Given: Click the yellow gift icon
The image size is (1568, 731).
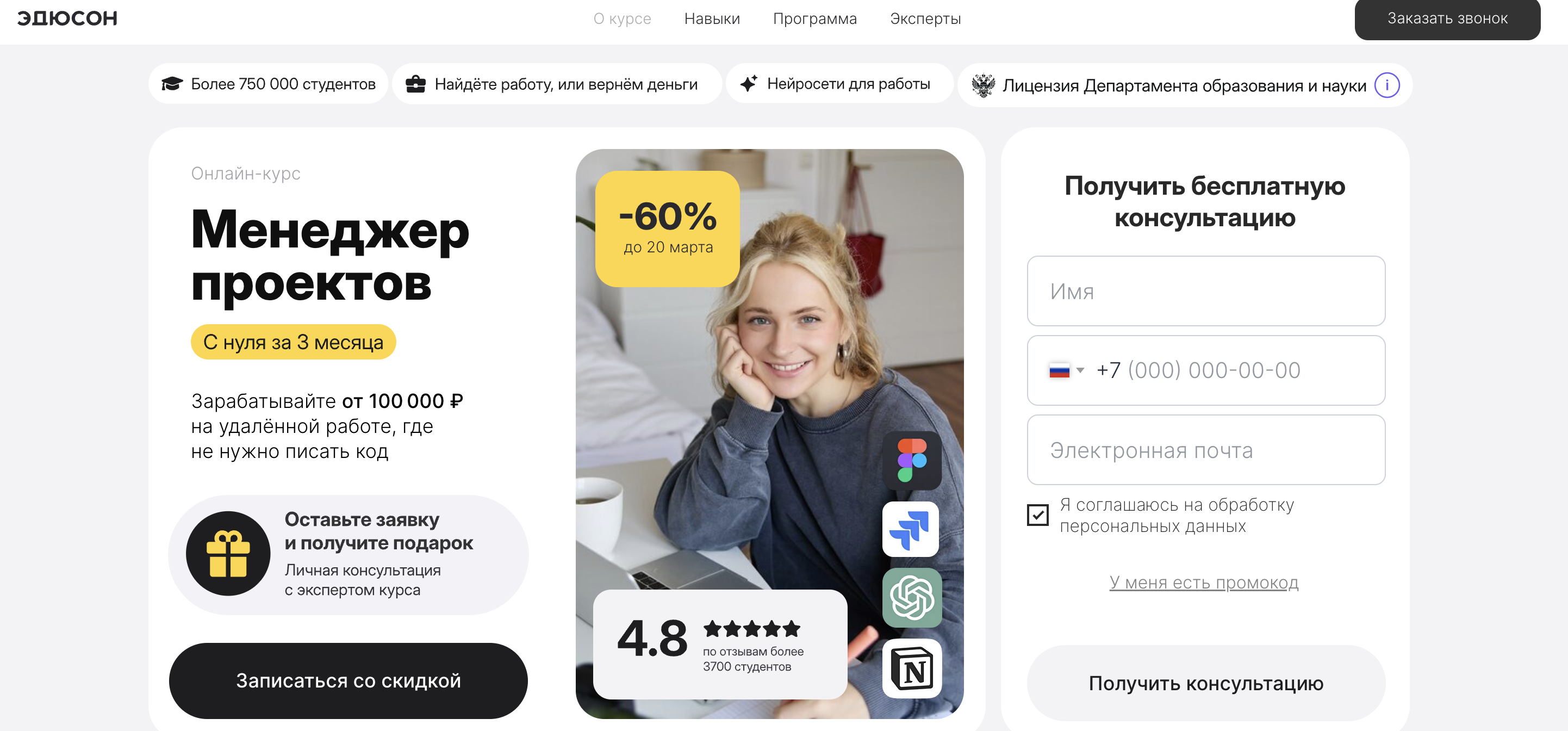Looking at the screenshot, I should pos(228,554).
